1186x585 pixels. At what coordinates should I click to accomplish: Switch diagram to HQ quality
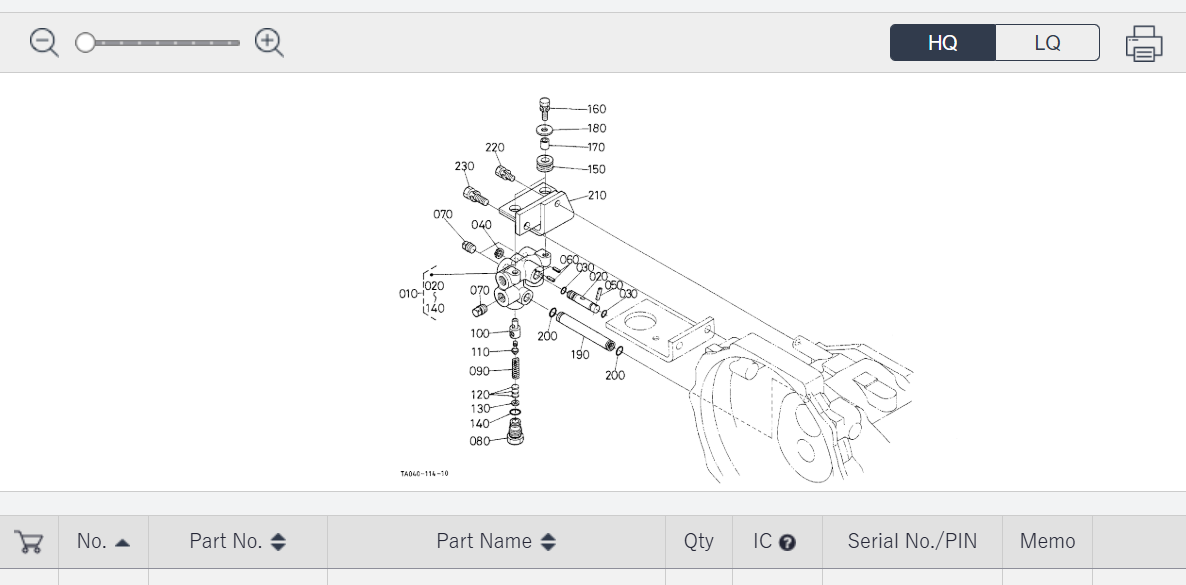point(943,43)
